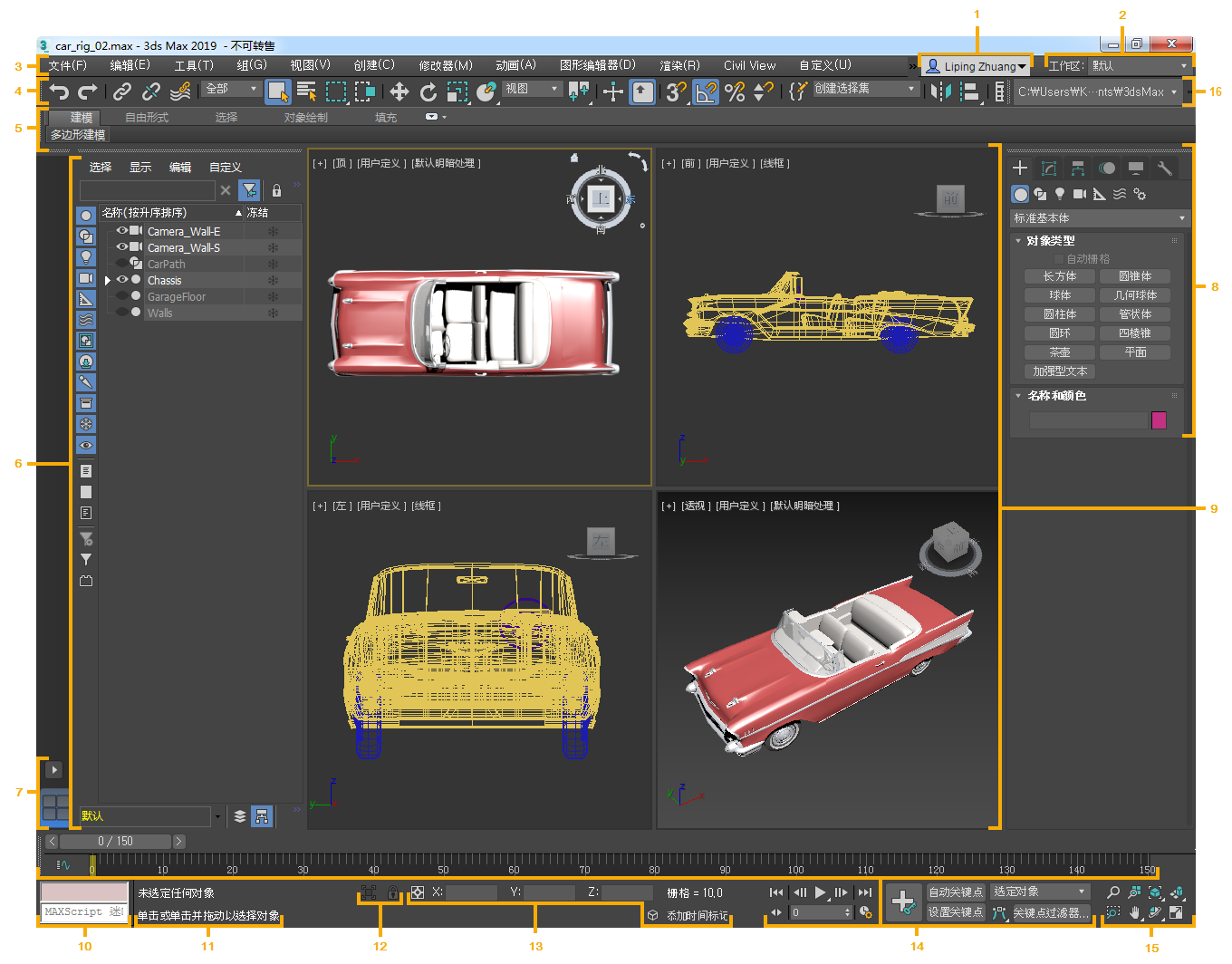
Task: Open the 渲染(R) menu
Action: pos(679,65)
